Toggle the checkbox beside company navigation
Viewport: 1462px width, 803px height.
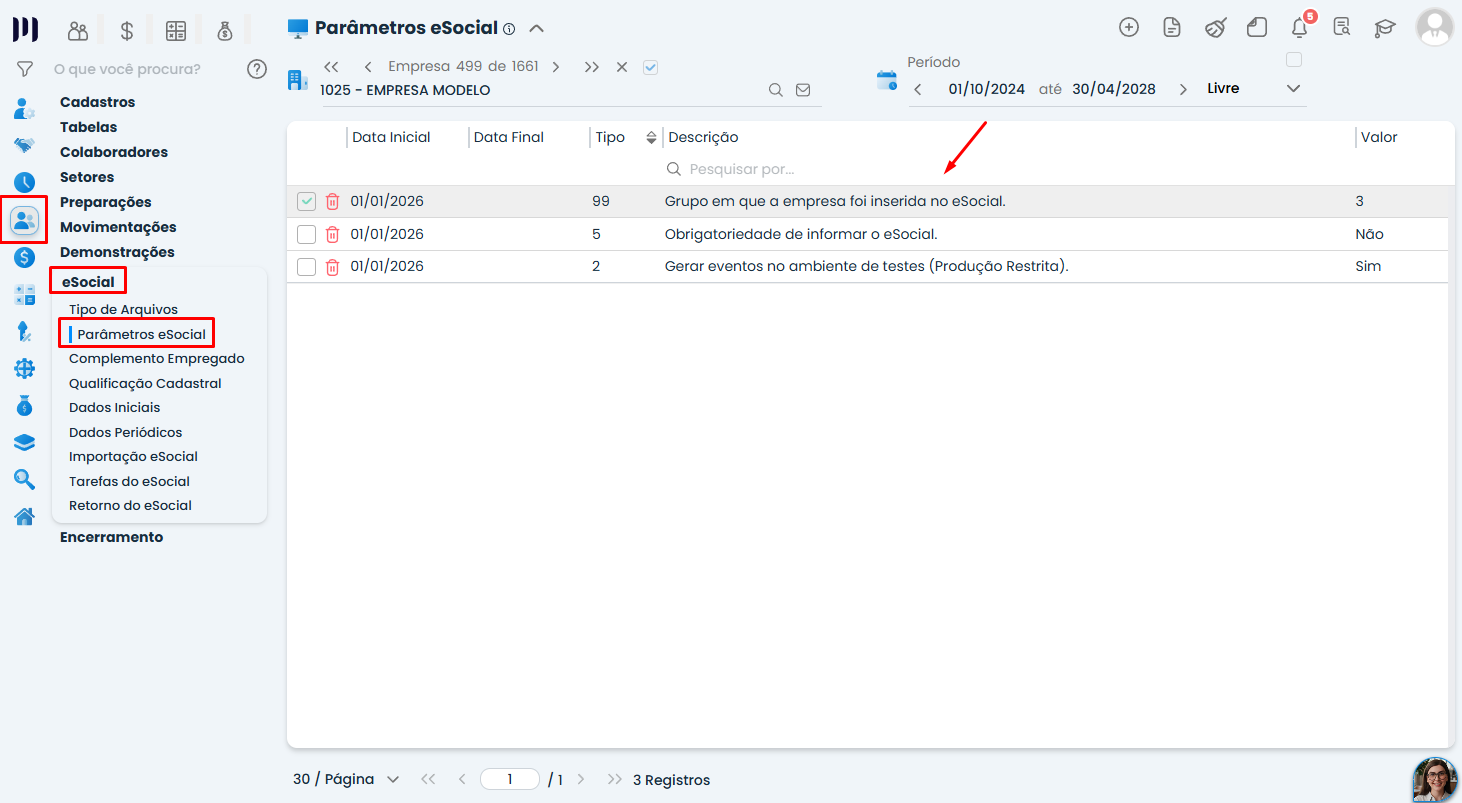pyautogui.click(x=650, y=67)
